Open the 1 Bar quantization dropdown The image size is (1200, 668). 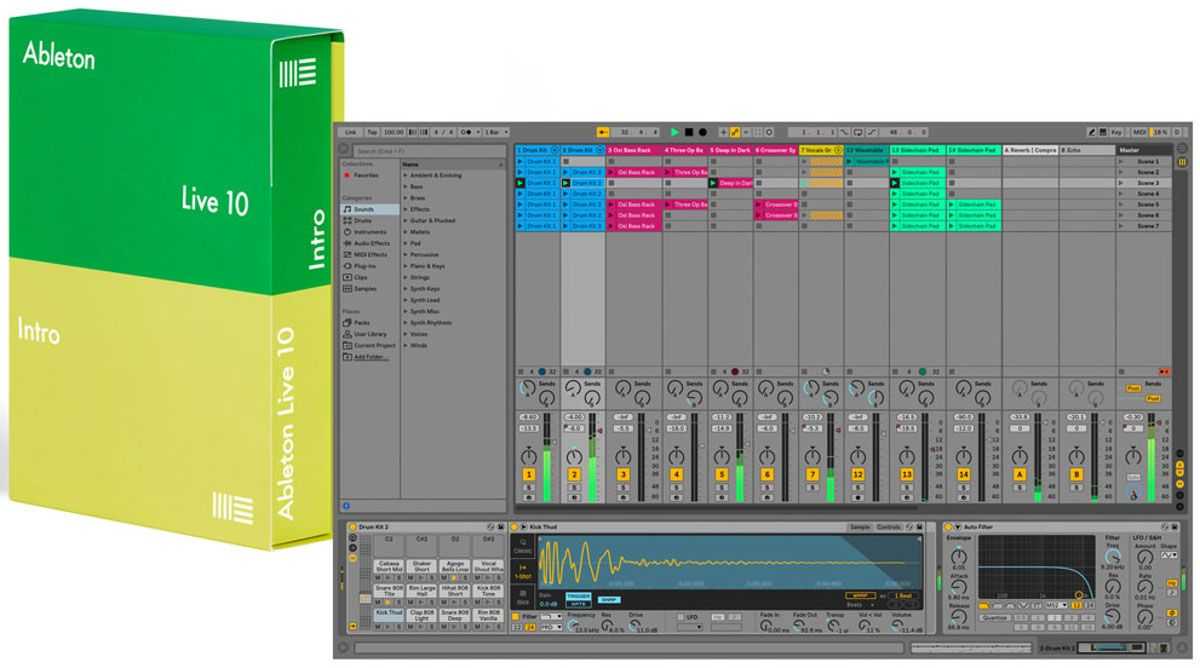[497, 132]
